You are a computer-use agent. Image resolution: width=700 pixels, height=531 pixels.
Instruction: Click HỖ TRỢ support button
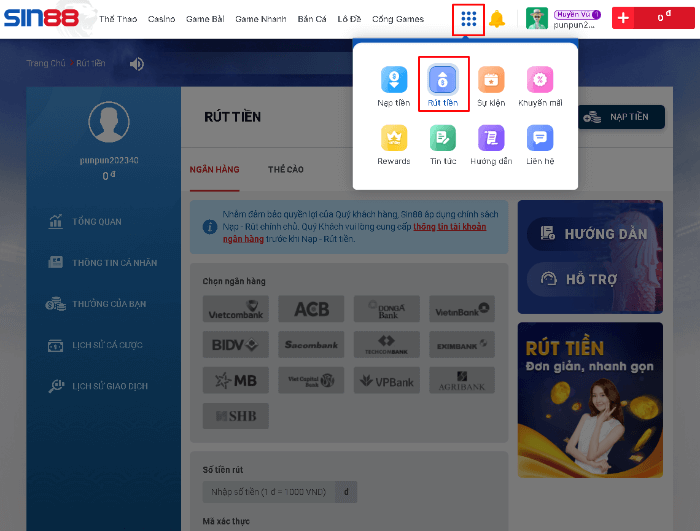click(x=580, y=280)
